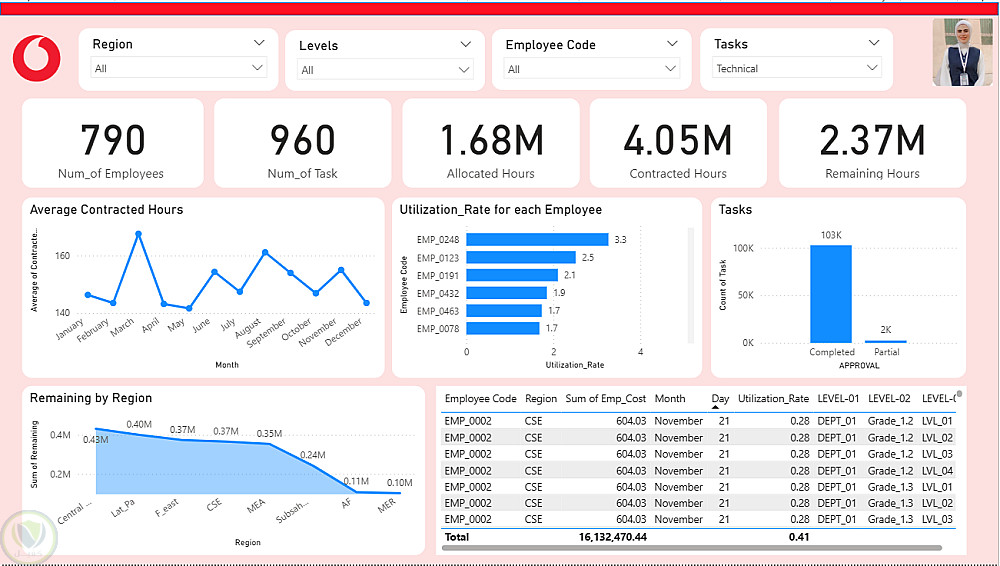This screenshot has width=1000, height=566.
Task: Open the Tasks 'Technical' dropdown
Action: (797, 68)
